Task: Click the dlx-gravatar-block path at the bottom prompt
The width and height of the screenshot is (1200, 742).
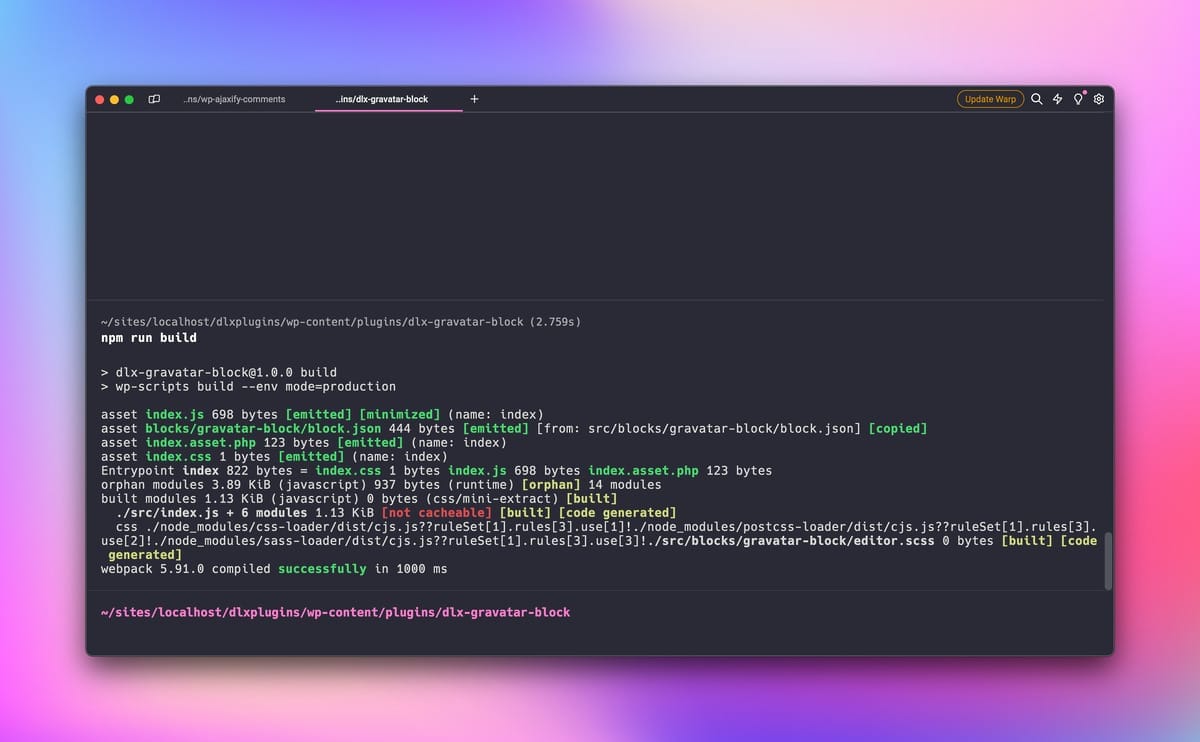Action: tap(335, 611)
